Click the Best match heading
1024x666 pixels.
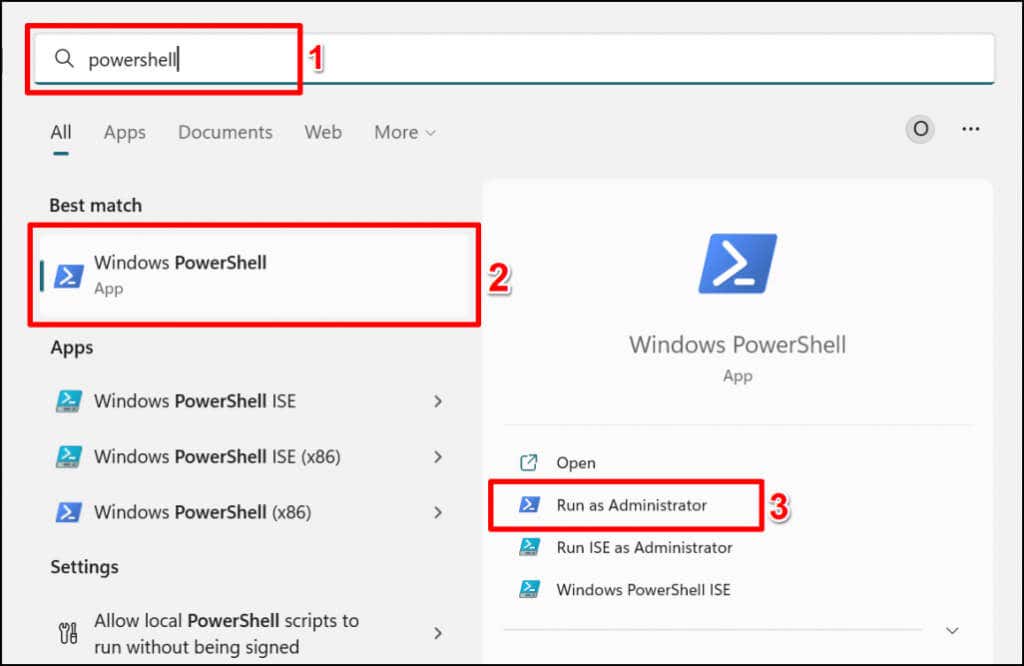coord(96,205)
